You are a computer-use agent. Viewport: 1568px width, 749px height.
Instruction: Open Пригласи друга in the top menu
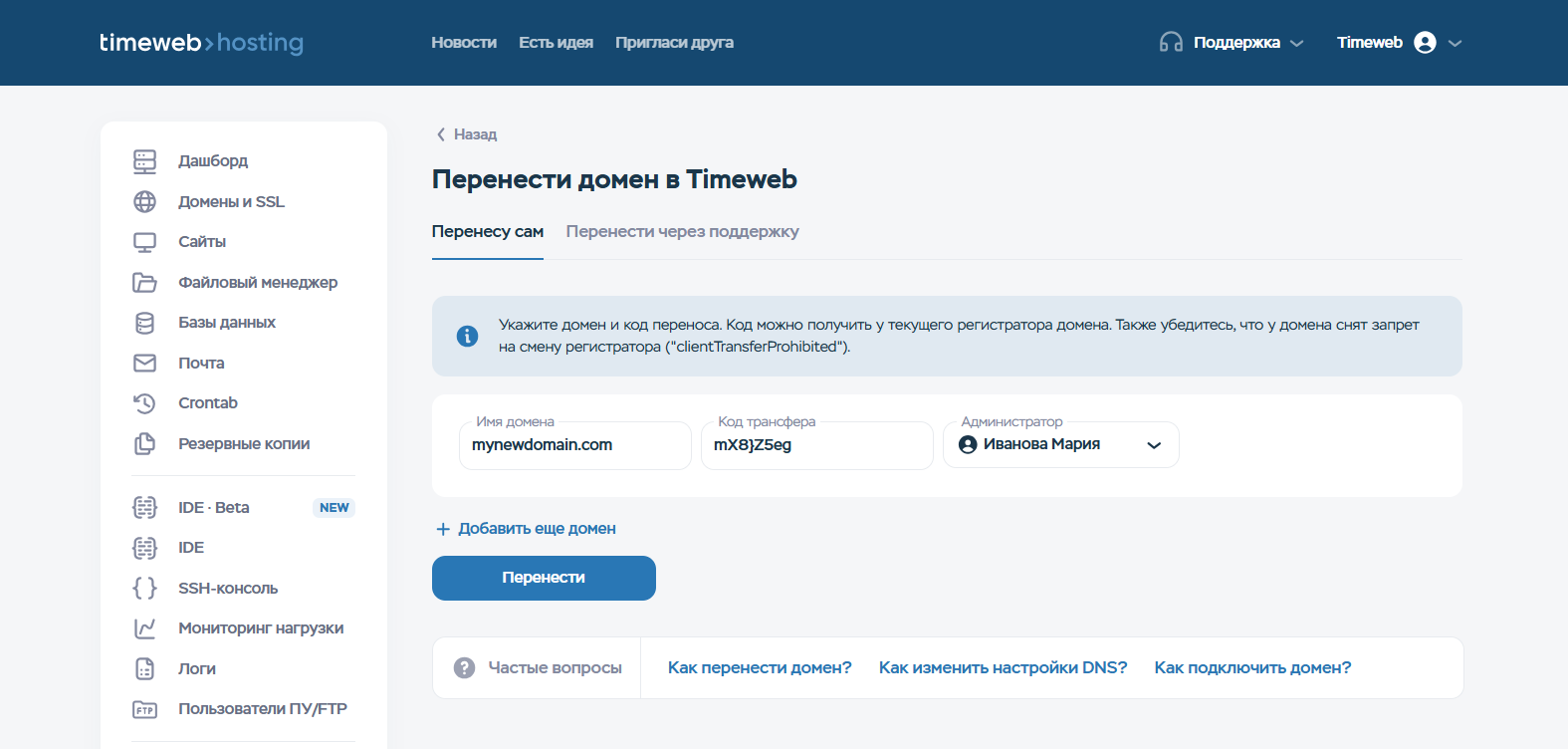click(x=674, y=43)
